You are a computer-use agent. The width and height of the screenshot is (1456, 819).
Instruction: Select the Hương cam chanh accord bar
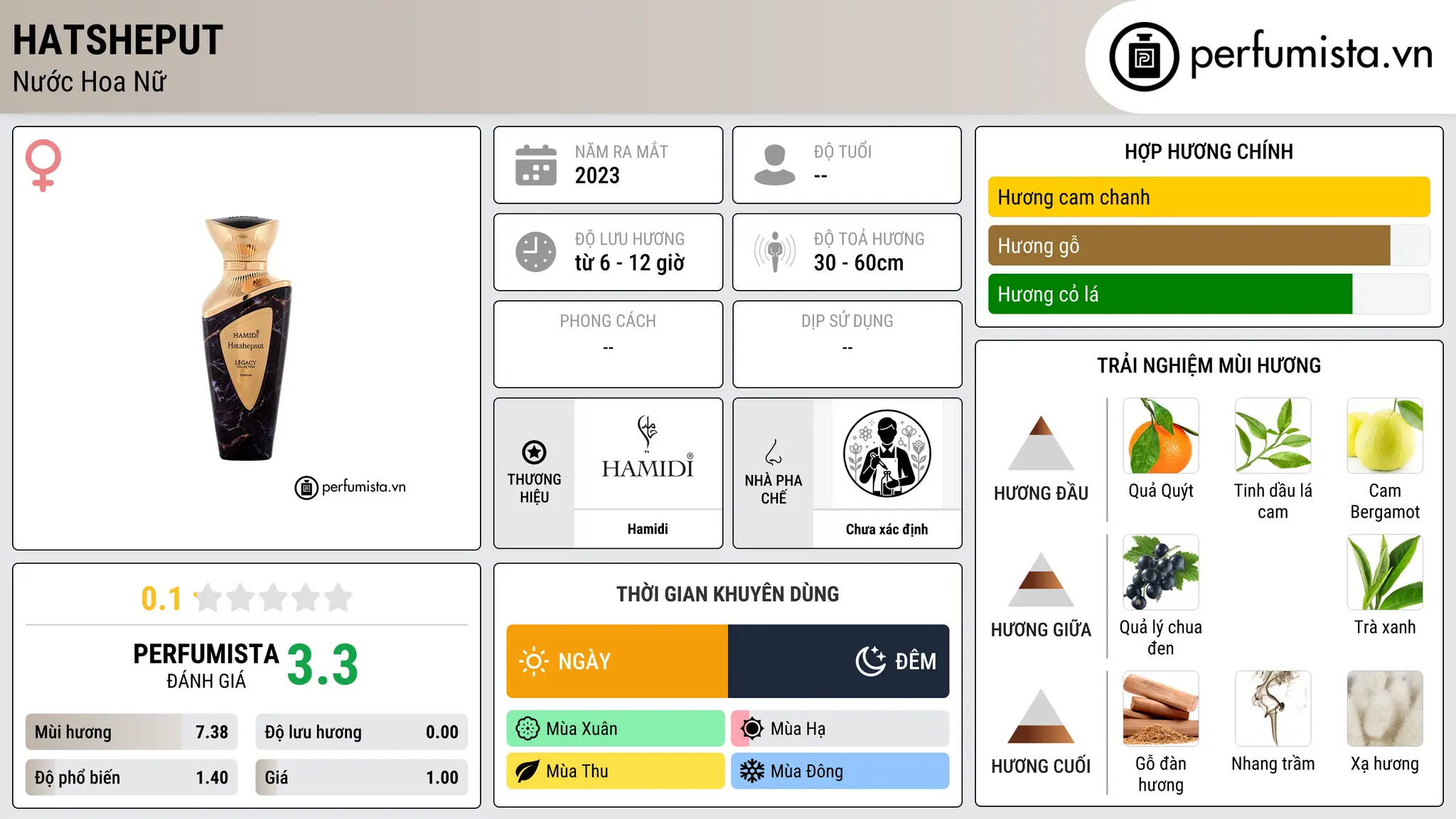(x=1209, y=197)
